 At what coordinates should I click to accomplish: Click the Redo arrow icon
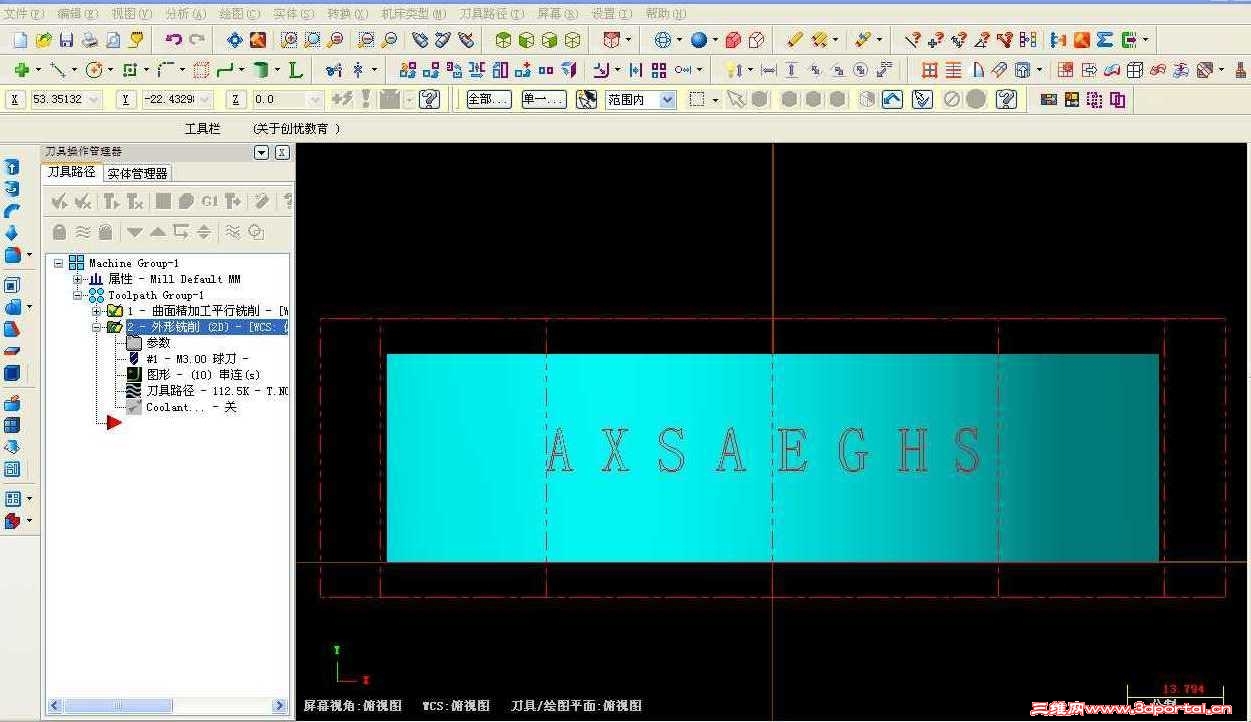[196, 40]
